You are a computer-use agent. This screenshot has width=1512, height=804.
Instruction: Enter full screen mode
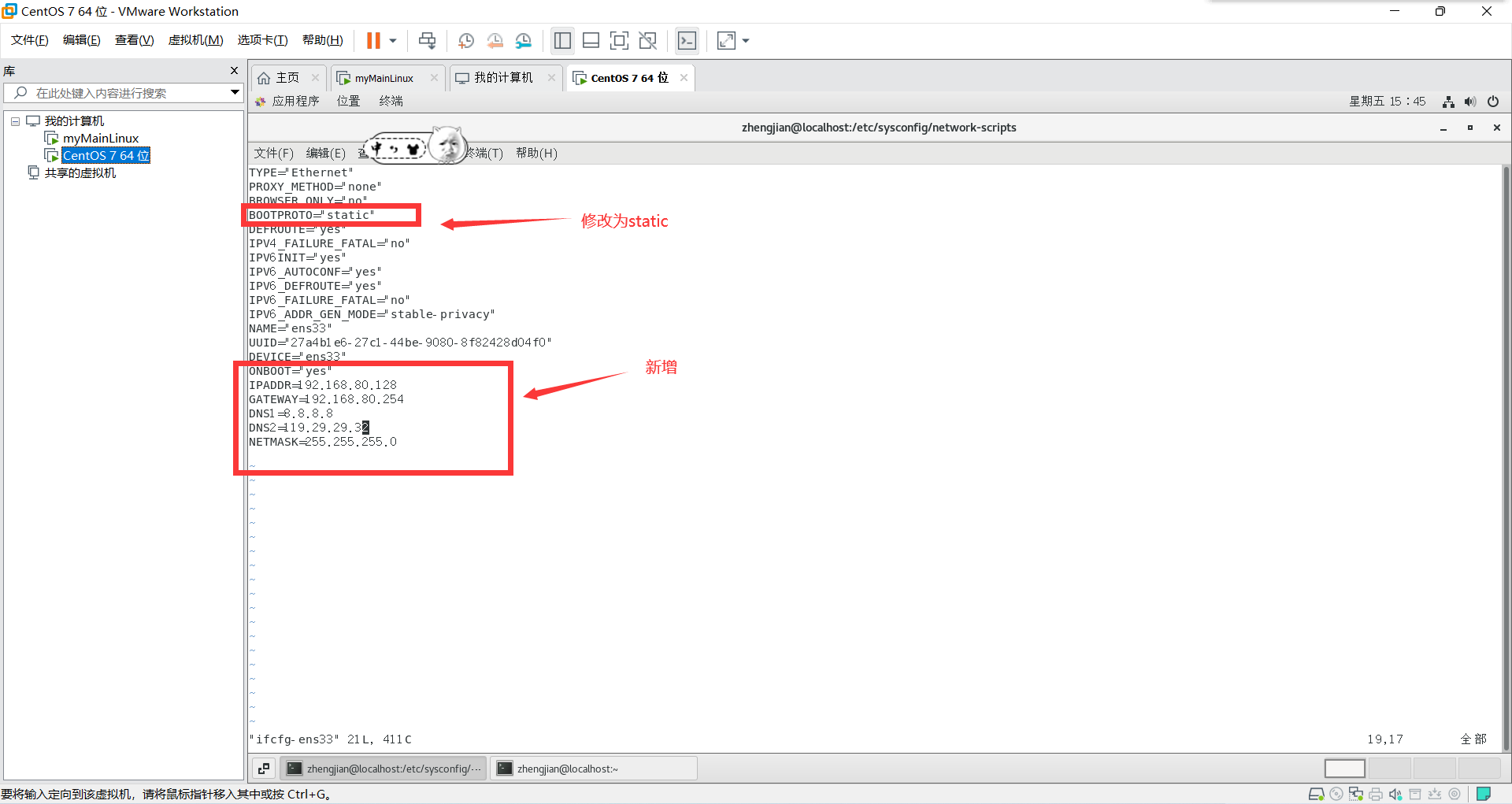coord(619,40)
